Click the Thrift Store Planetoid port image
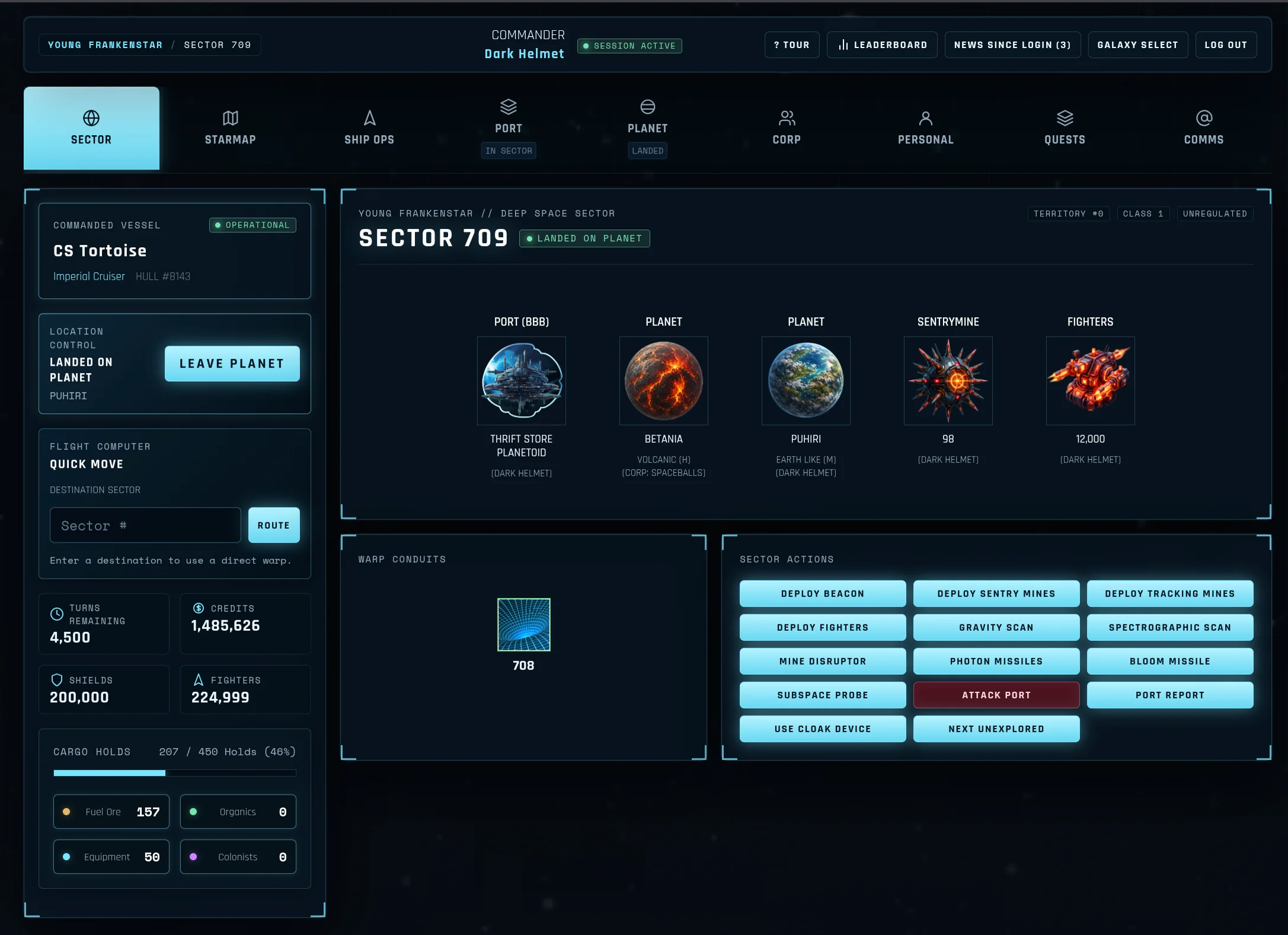 pyautogui.click(x=522, y=381)
